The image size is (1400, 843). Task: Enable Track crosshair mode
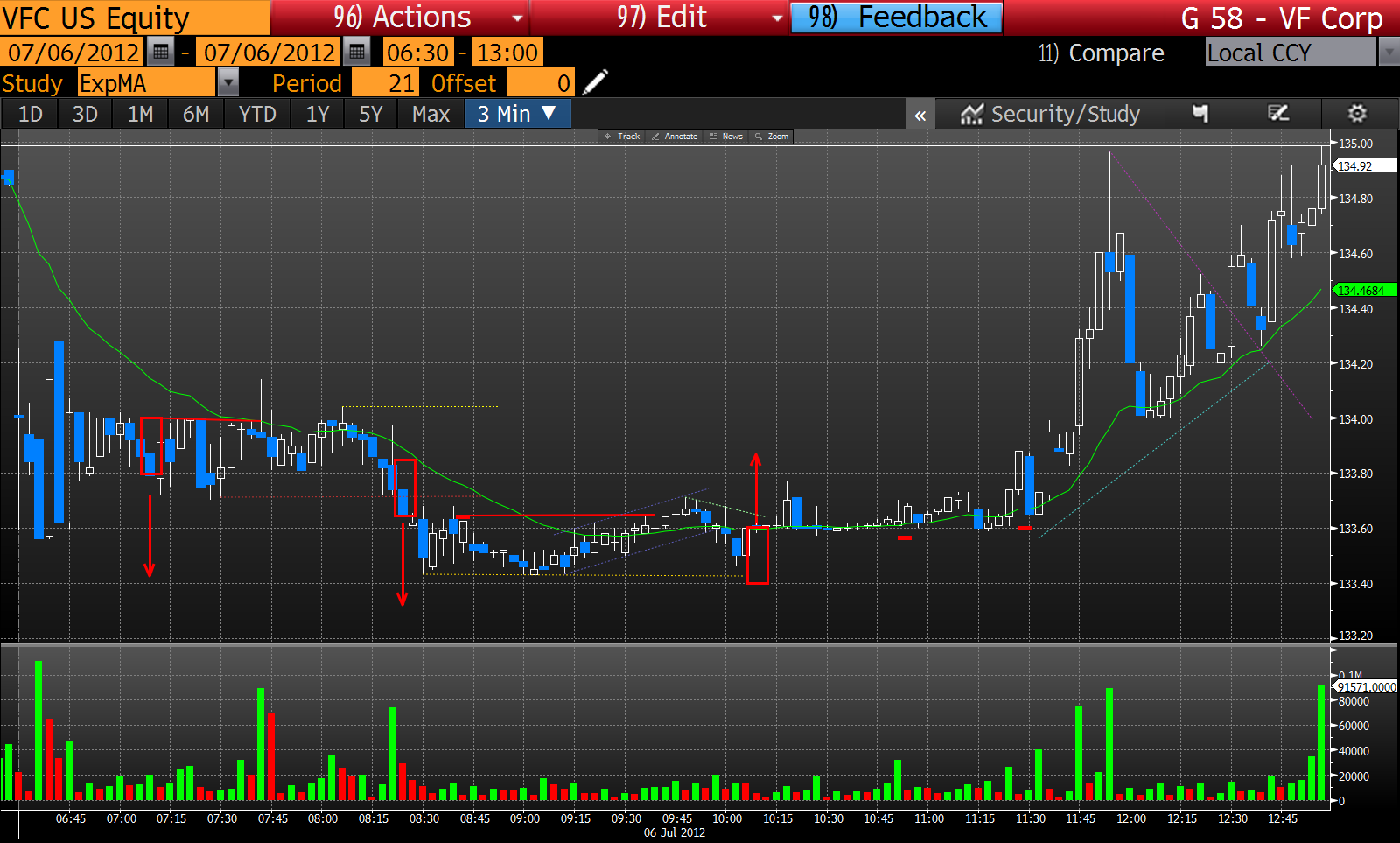(x=622, y=137)
